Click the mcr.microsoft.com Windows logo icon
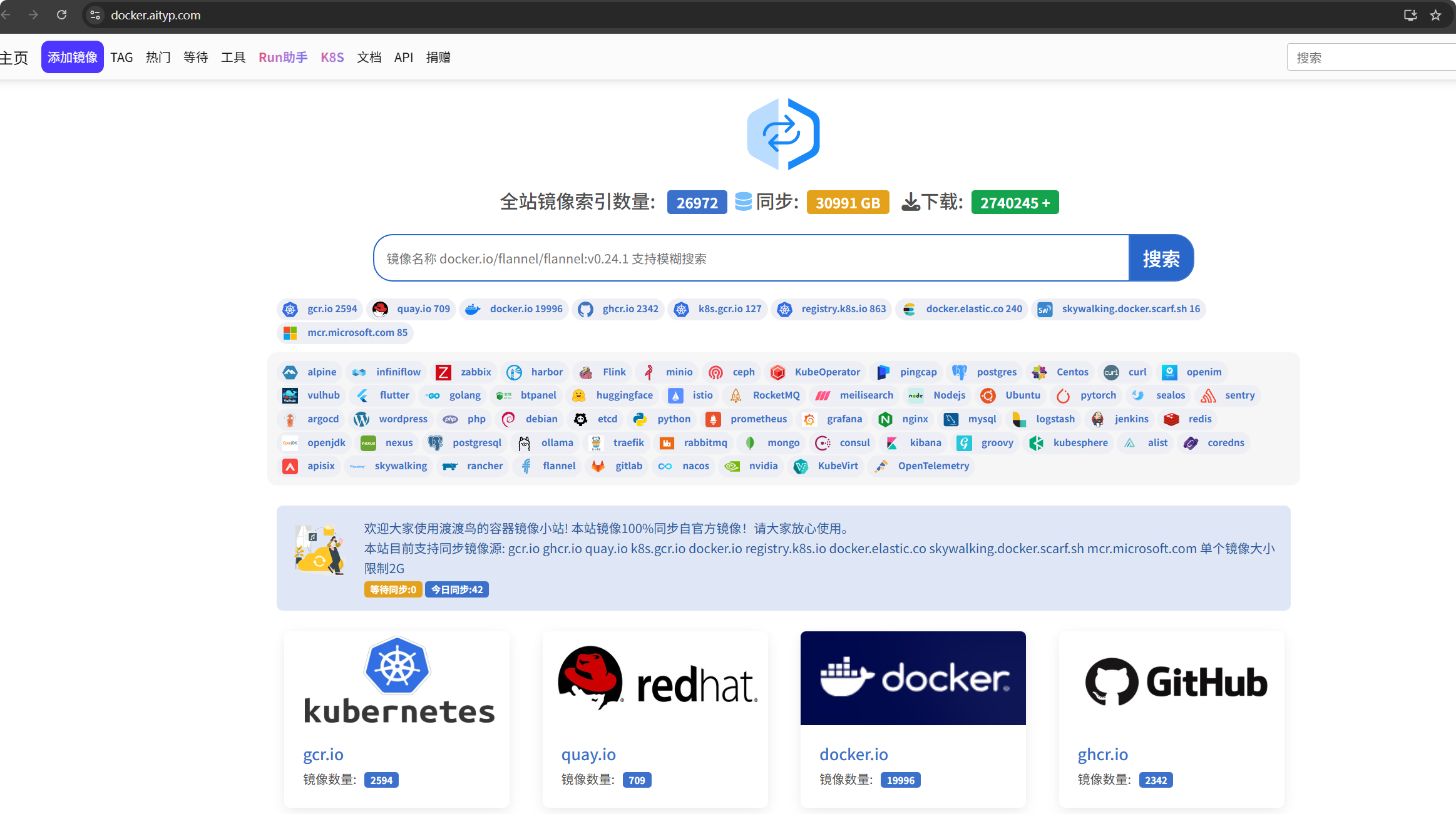 [x=290, y=333]
